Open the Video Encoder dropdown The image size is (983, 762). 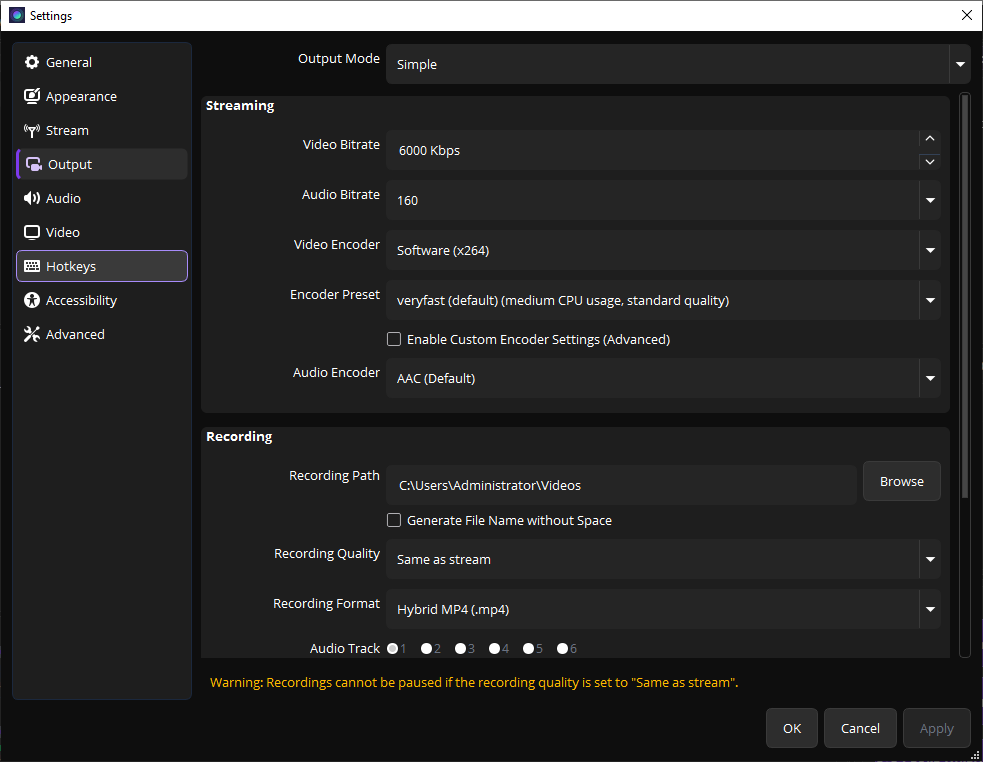663,250
